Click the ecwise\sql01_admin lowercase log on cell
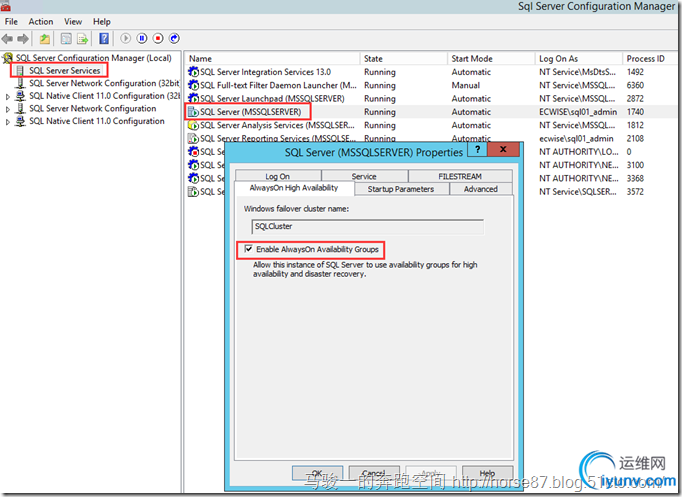 click(x=576, y=139)
